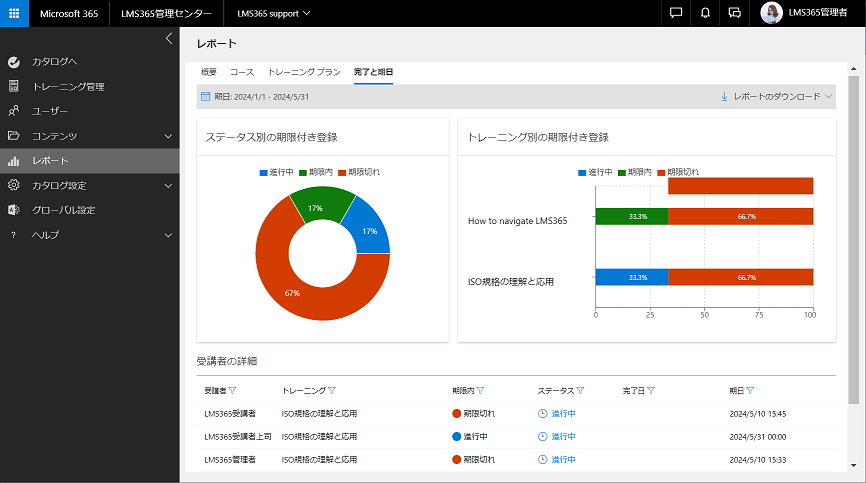Click the LMS365受講者上司 name cell
This screenshot has width=866, height=483.
(x=238, y=437)
